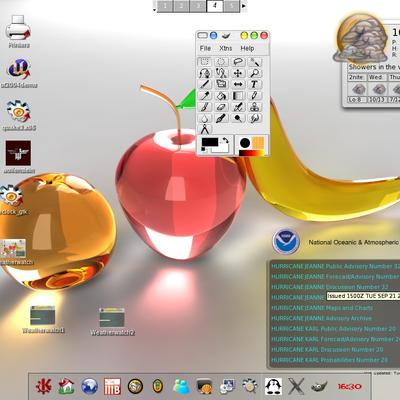Open the Weatherwatch2 desktop file

112,321
